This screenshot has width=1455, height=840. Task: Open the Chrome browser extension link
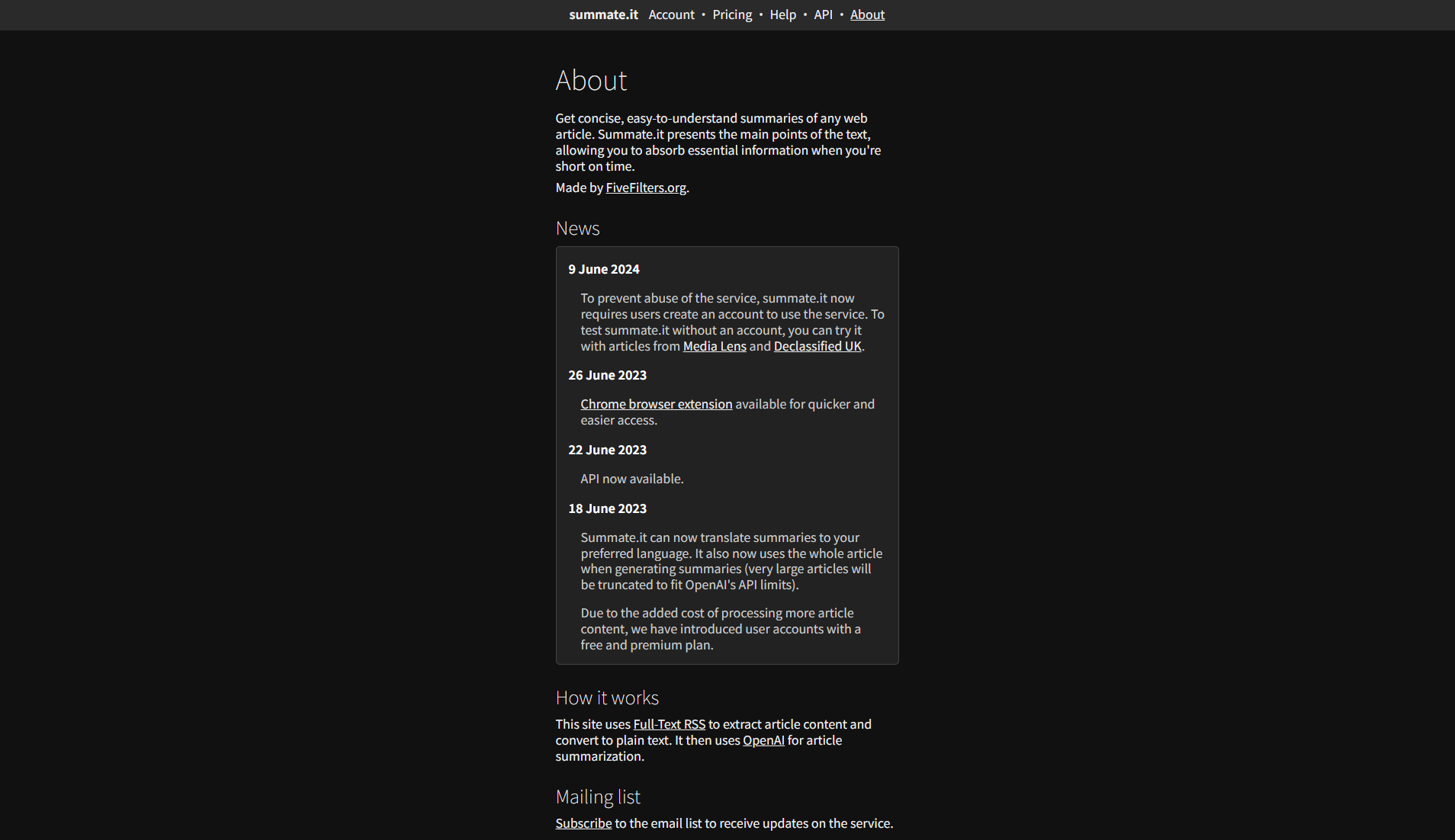click(x=656, y=404)
